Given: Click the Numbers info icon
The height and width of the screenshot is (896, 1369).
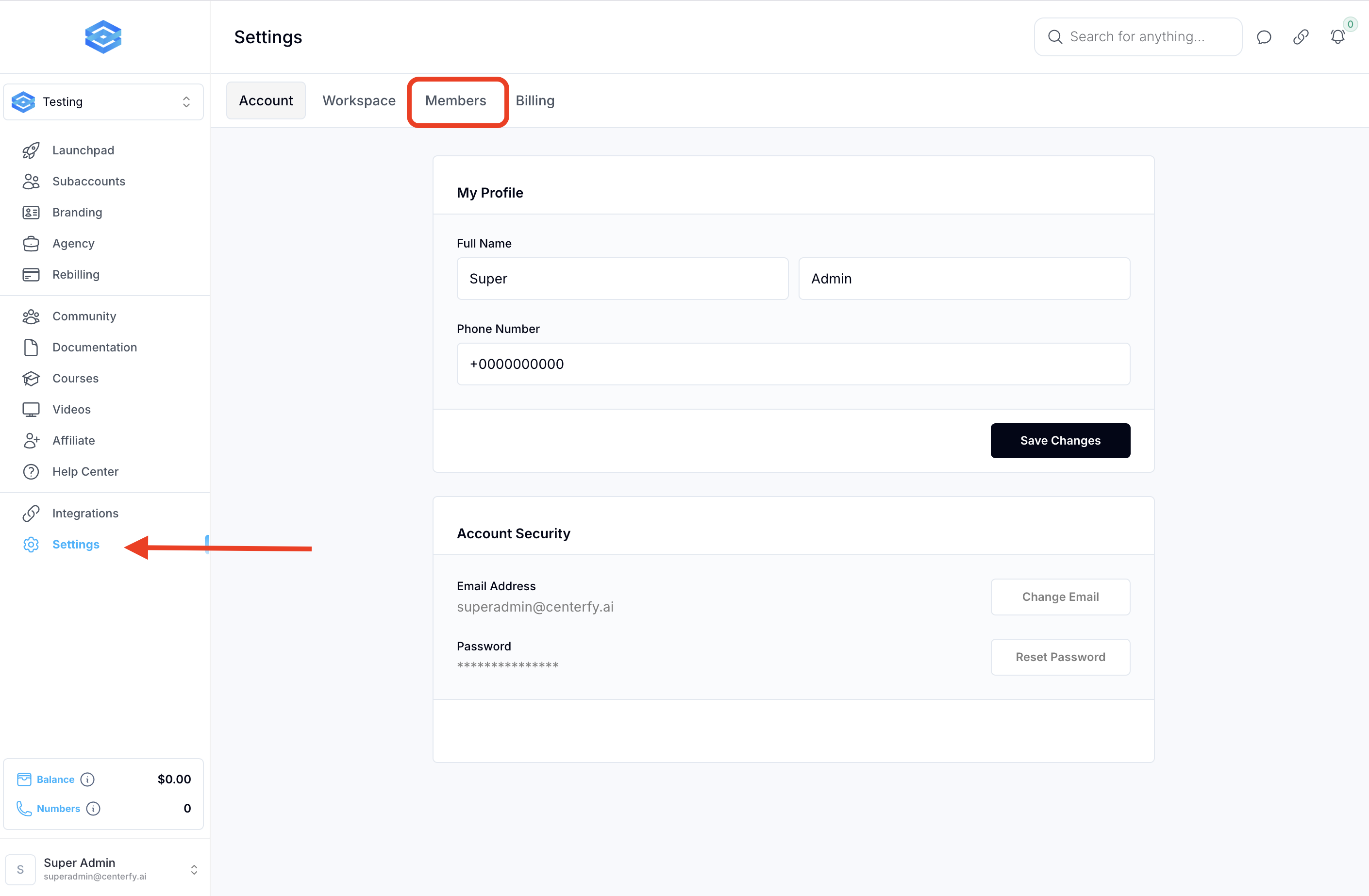Looking at the screenshot, I should (93, 809).
